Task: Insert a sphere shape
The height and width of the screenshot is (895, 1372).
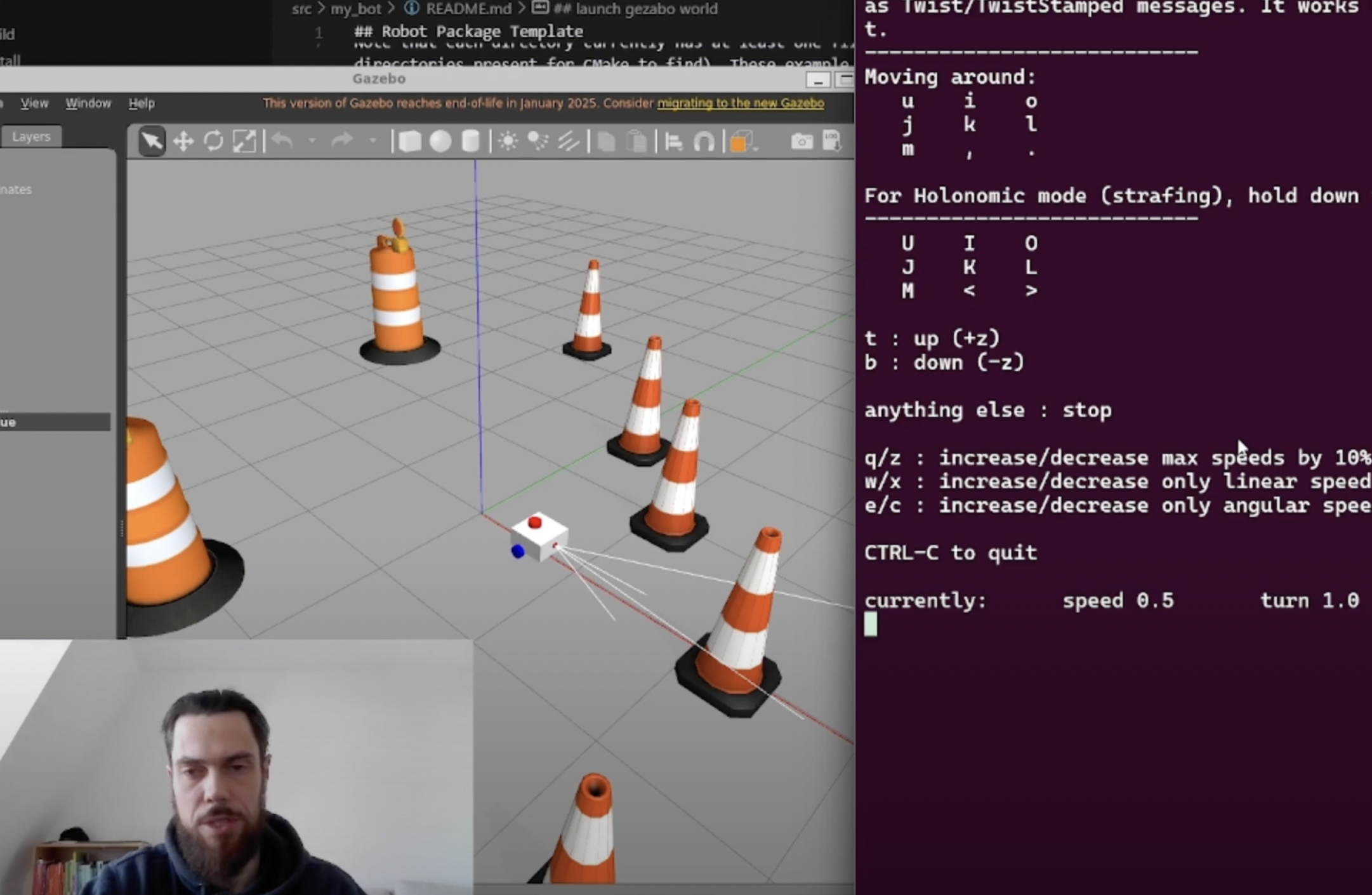Action: [440, 141]
